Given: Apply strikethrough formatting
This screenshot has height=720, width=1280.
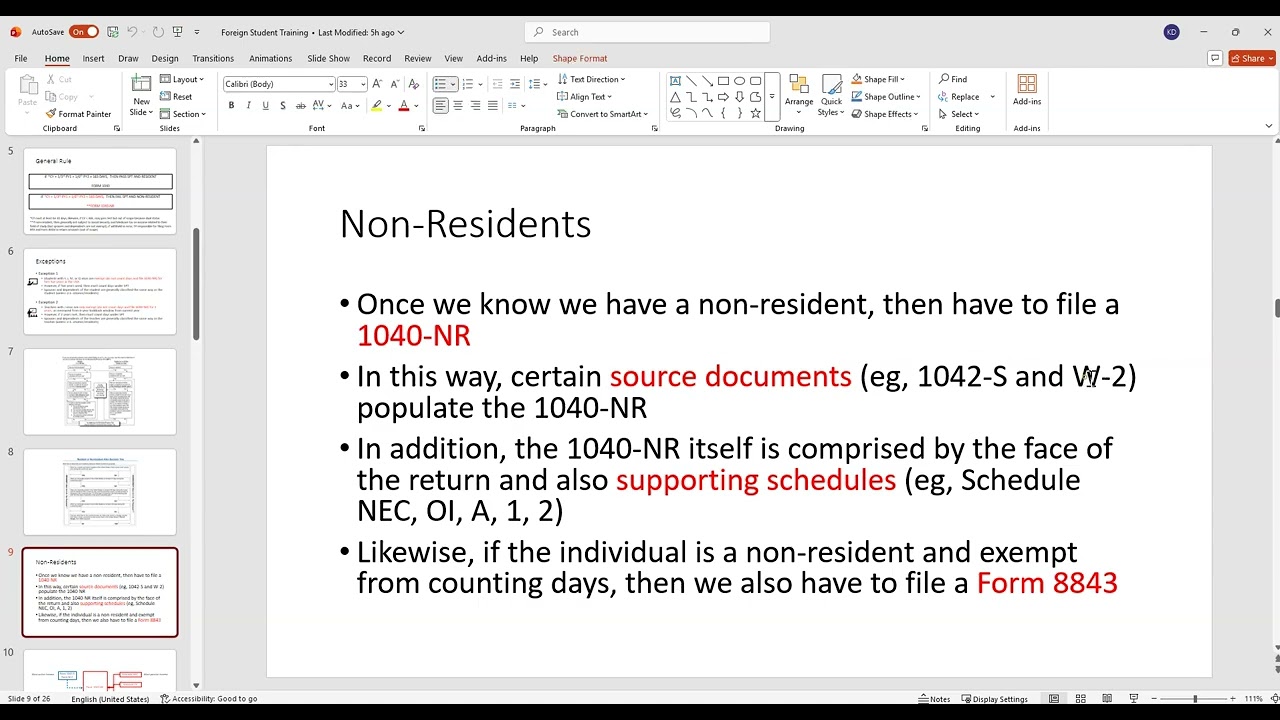Looking at the screenshot, I should [301, 105].
